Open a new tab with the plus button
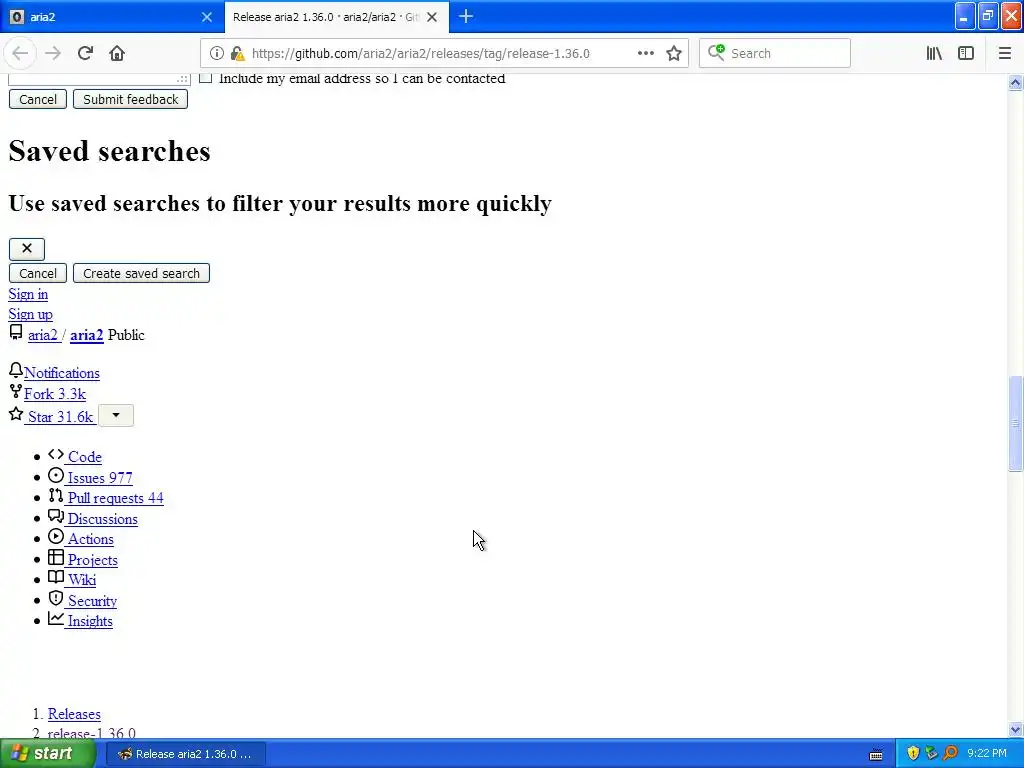This screenshot has width=1024, height=768. 466,17
